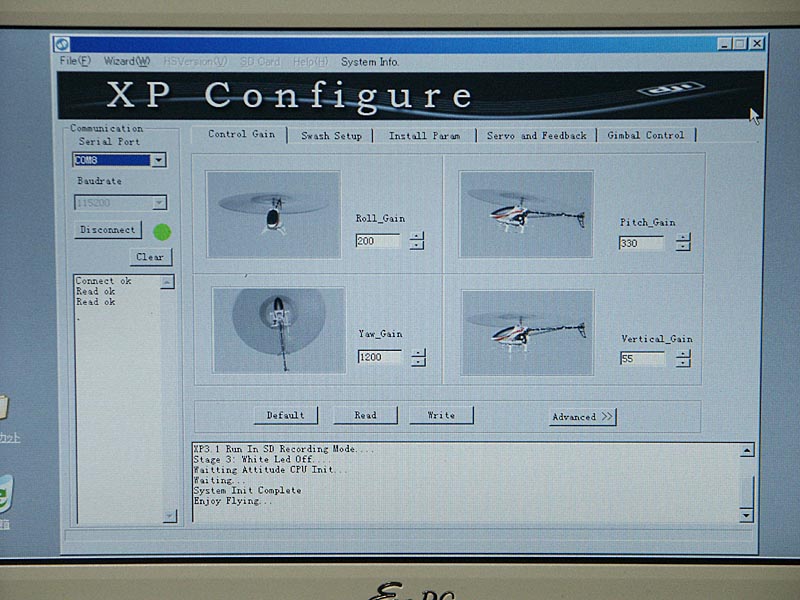Increase Roll_Gain with the up stepper arrow
This screenshot has height=600, width=800.
(x=417, y=236)
